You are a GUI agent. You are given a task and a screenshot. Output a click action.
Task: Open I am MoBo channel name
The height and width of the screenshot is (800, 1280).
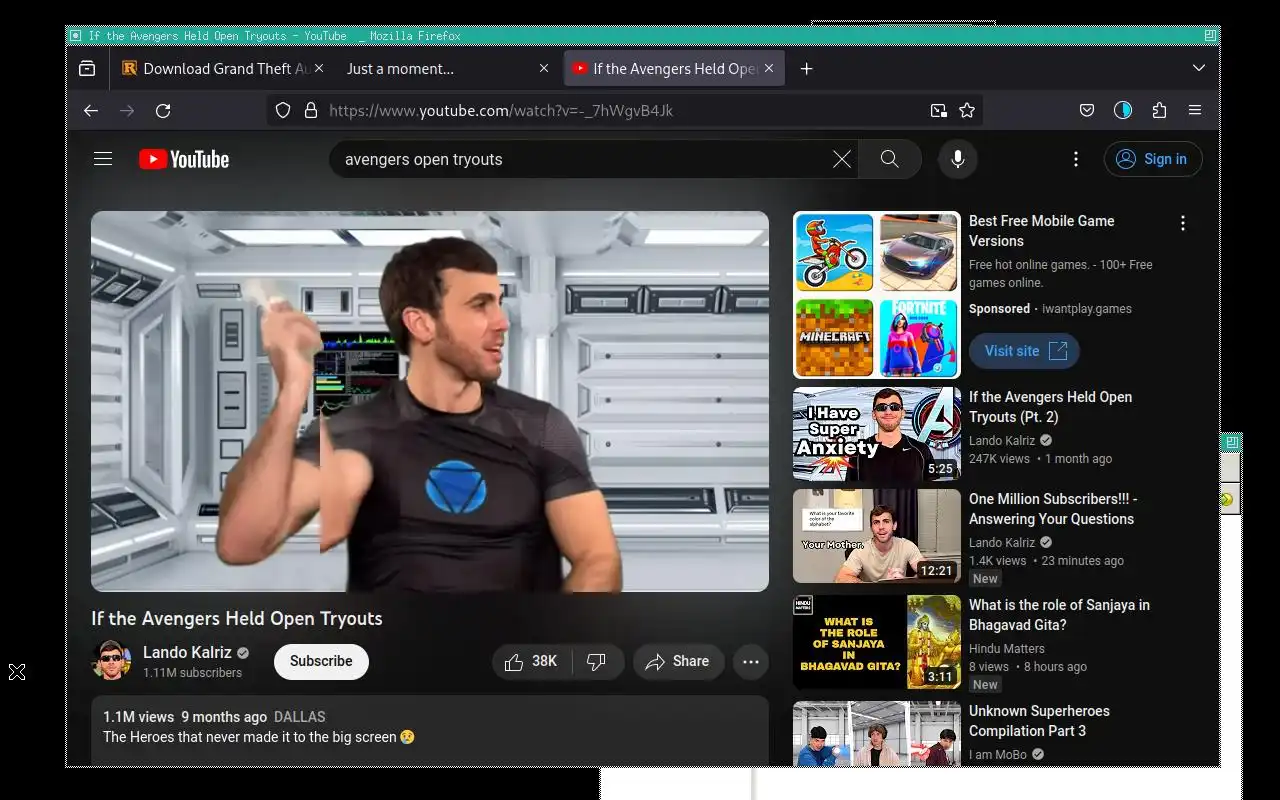[998, 755]
